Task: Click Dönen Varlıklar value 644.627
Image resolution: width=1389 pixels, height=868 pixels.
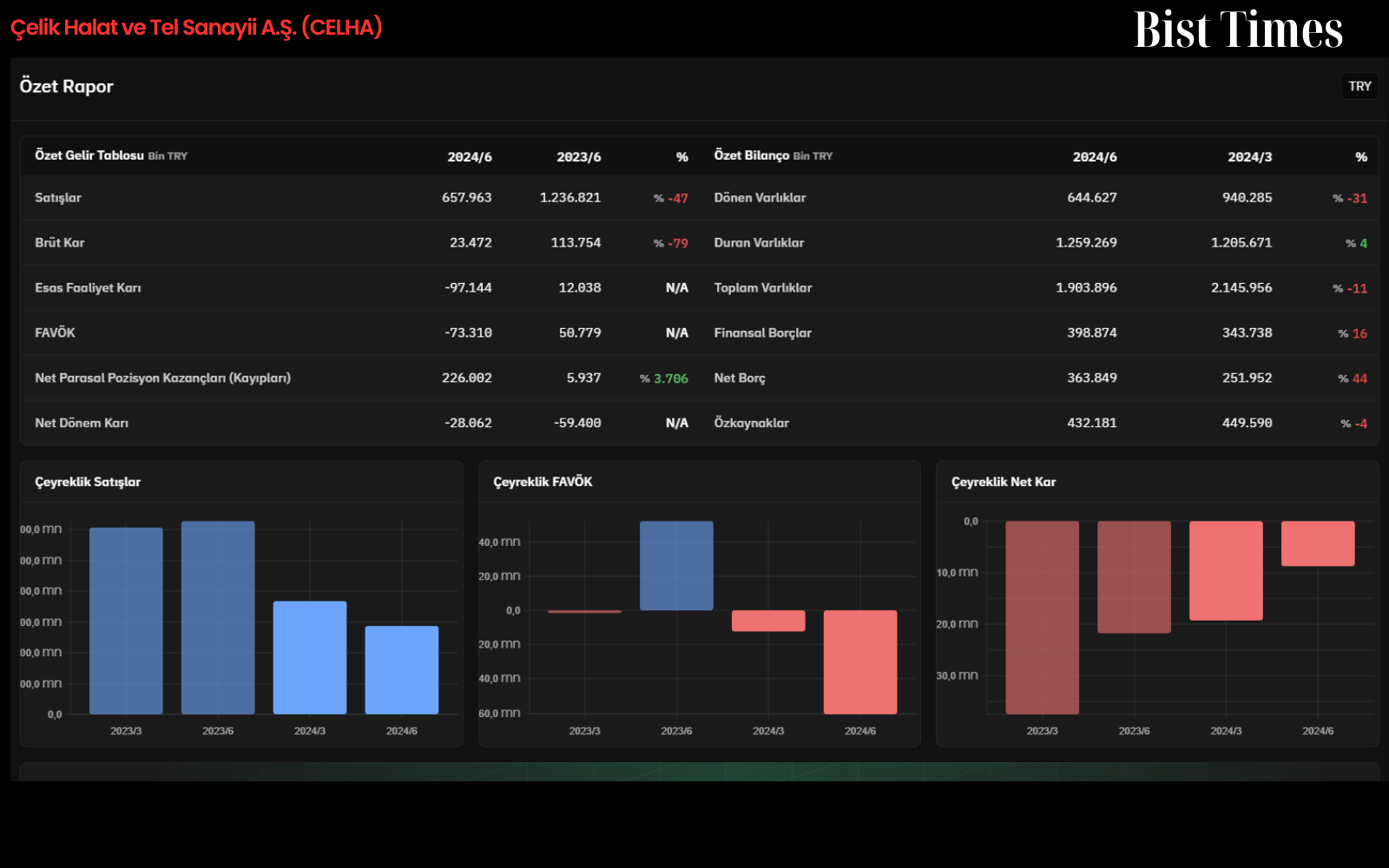Action: coord(1092,198)
